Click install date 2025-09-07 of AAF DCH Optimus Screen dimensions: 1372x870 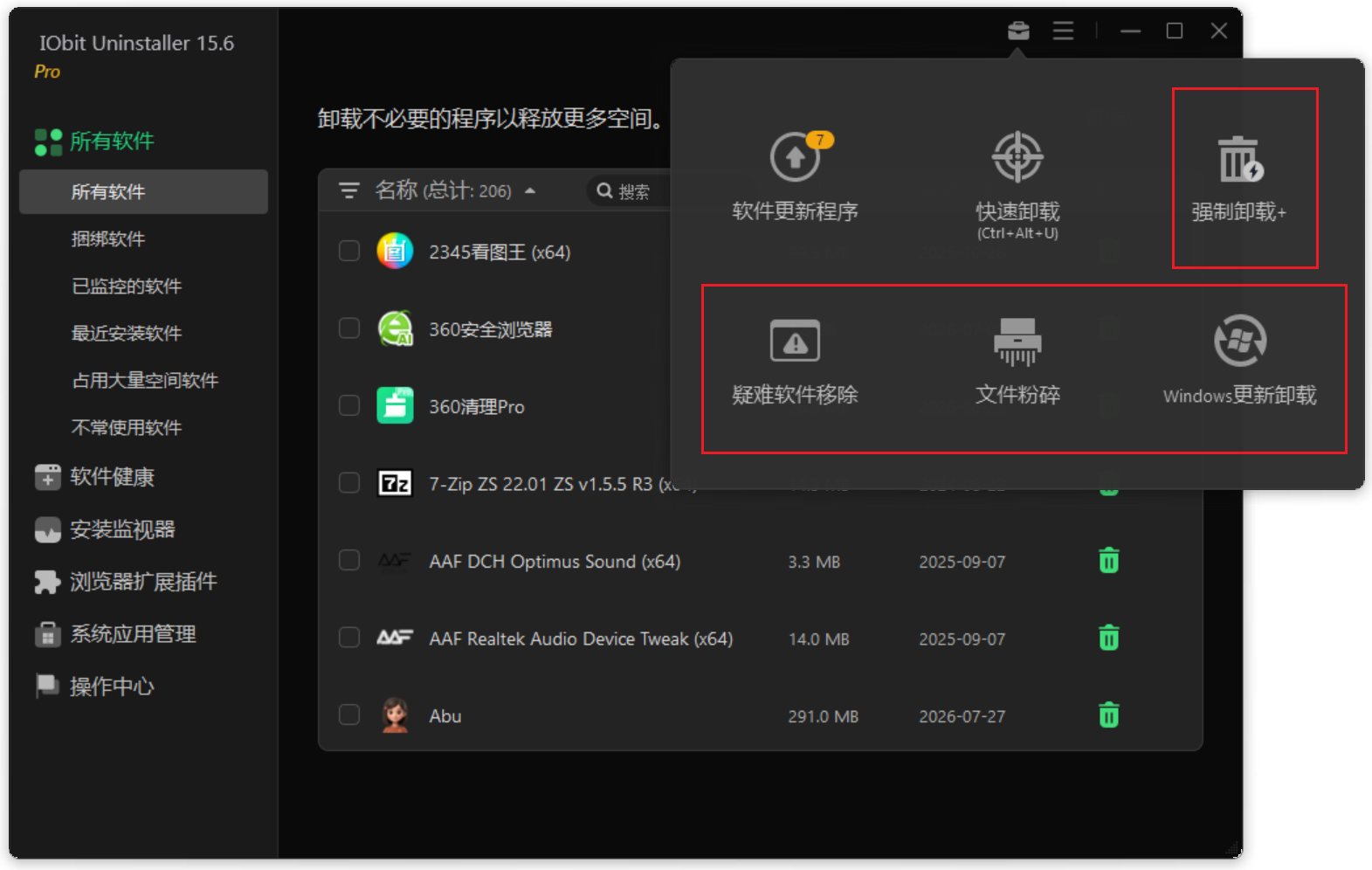coord(962,562)
